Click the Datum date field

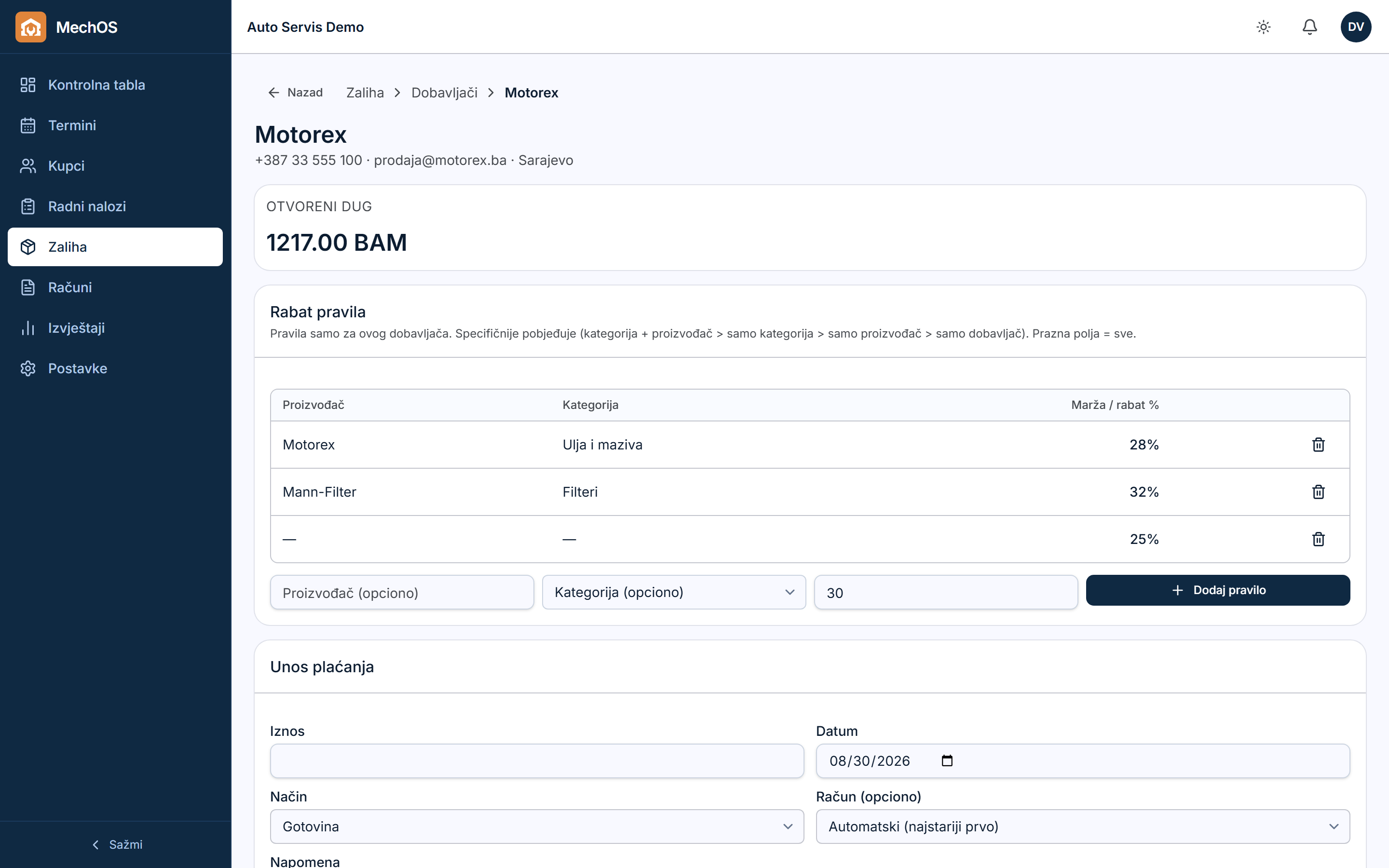[1082, 761]
